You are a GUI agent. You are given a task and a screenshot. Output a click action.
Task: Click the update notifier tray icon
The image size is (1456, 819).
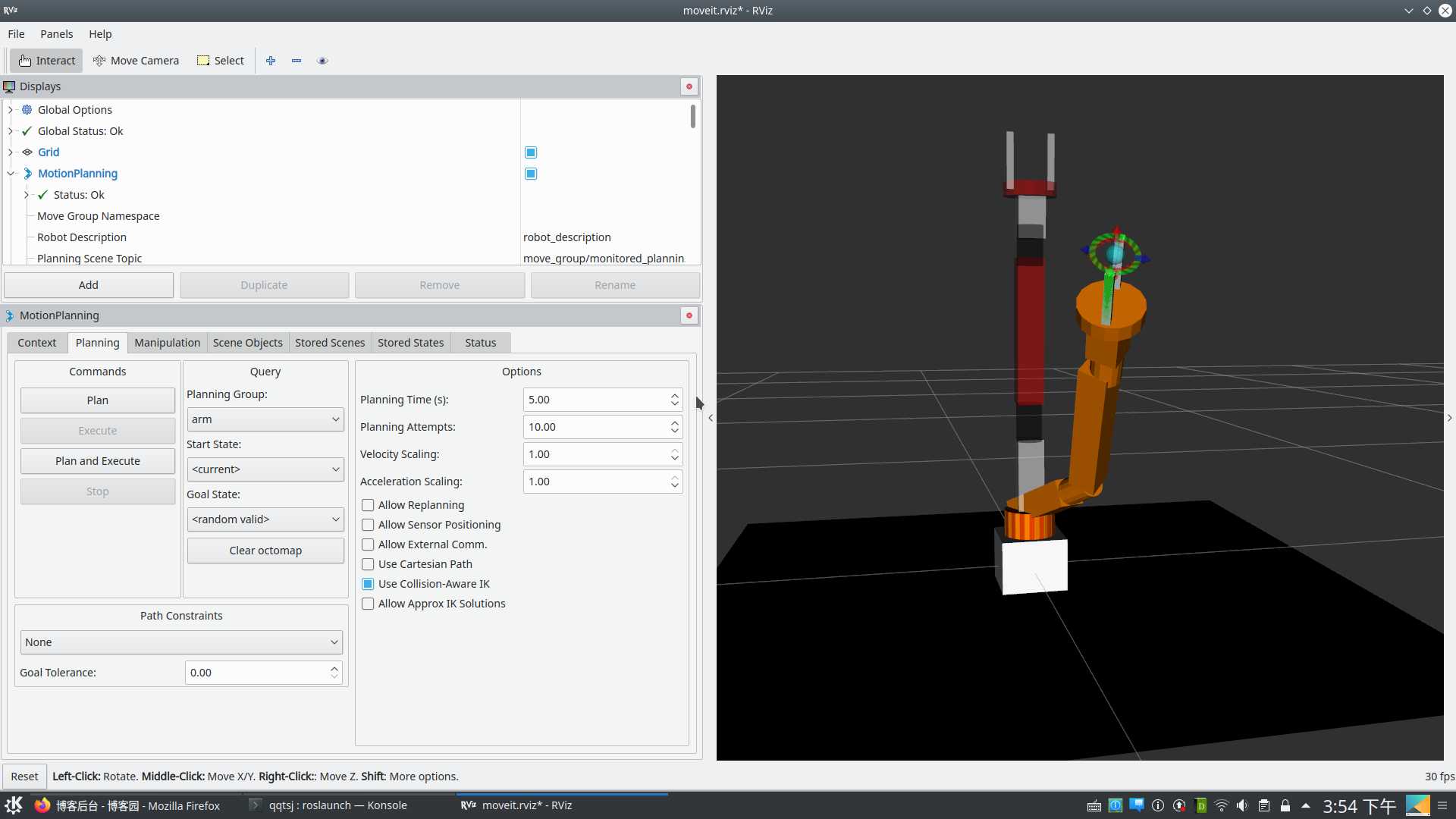[1179, 806]
